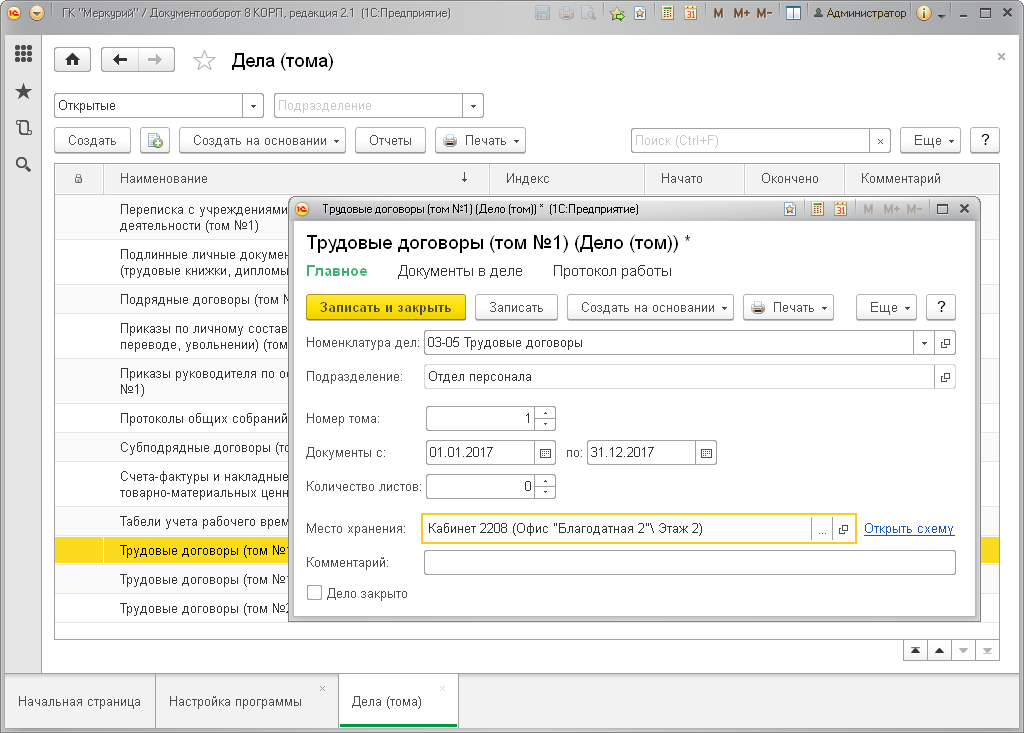The width and height of the screenshot is (1024, 733).
Task: Click the Номер тома stepper
Action: tap(545, 419)
